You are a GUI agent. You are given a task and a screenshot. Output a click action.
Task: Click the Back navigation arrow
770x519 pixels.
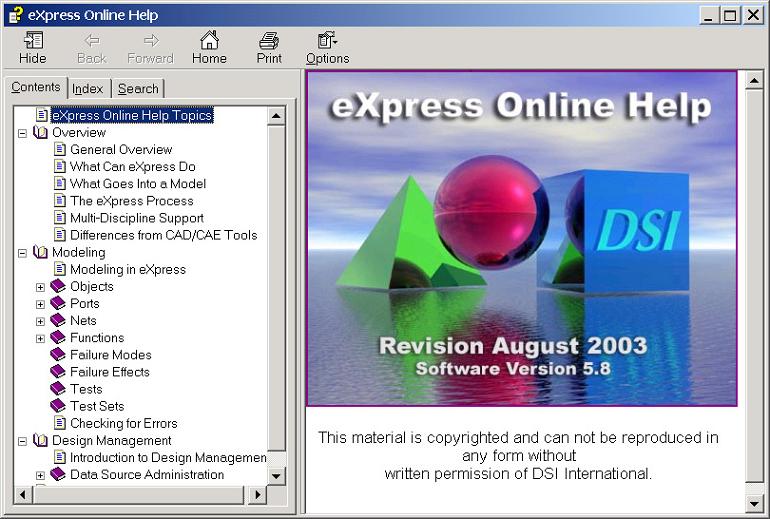[92, 48]
